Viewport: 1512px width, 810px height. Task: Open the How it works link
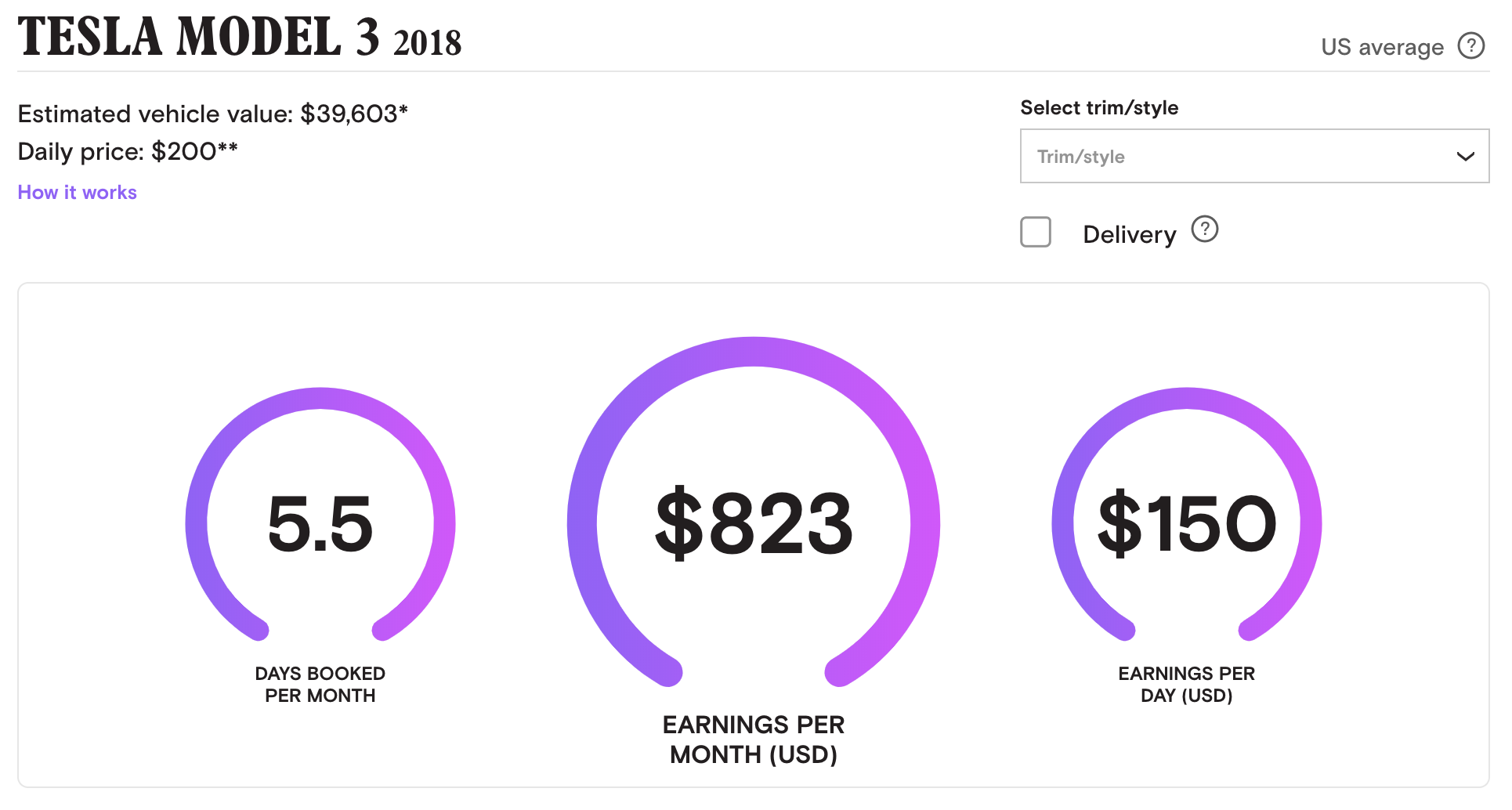77,193
